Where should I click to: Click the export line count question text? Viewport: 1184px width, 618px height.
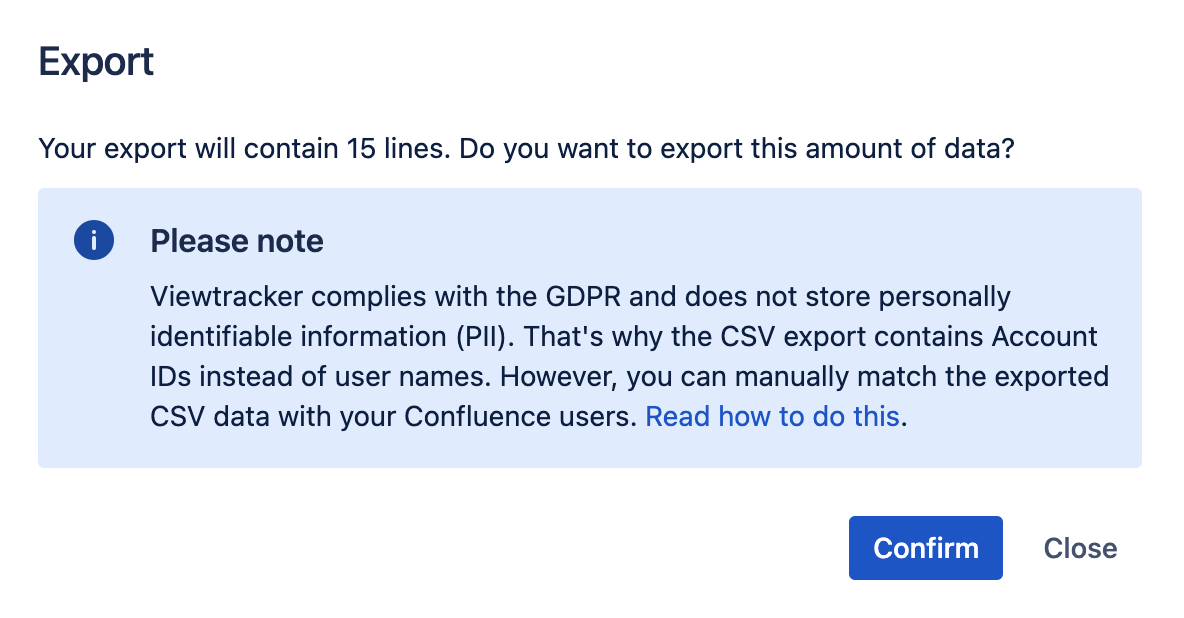click(x=527, y=151)
